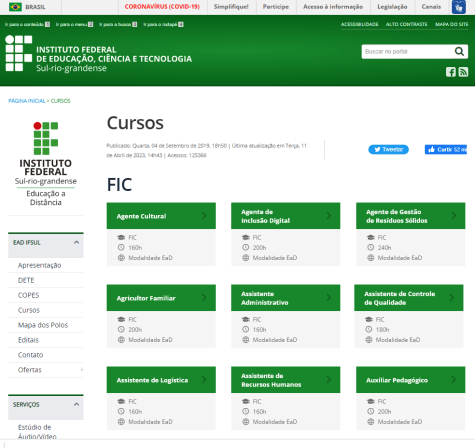Click the ACESSIBILIDADE link

pos(359,24)
